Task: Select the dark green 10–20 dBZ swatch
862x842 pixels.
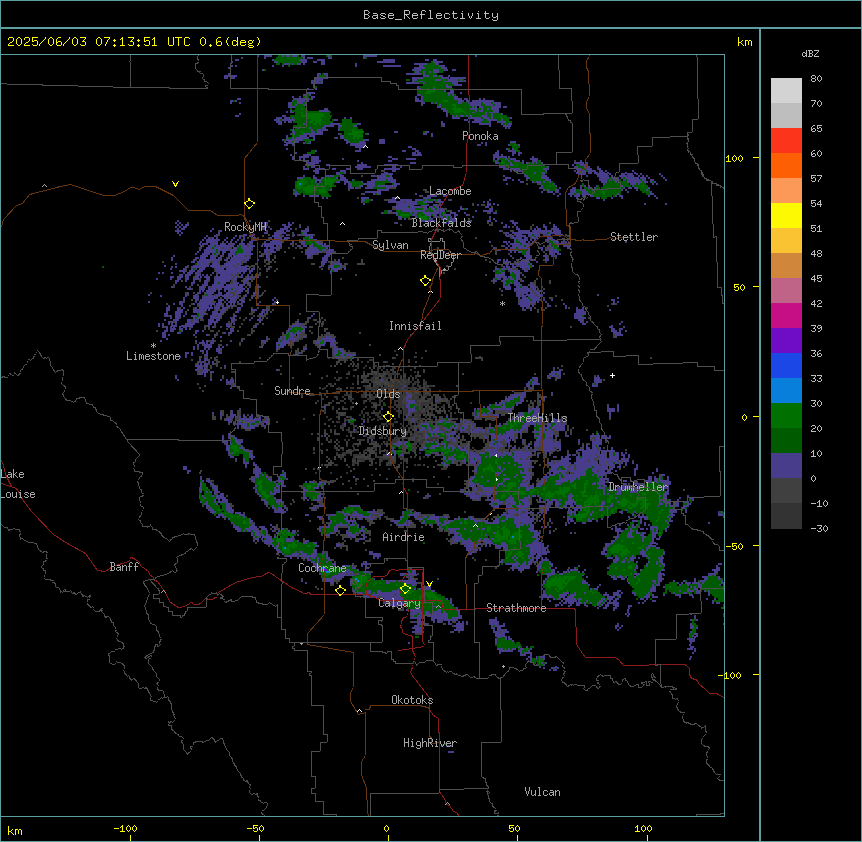Action: tap(786, 440)
